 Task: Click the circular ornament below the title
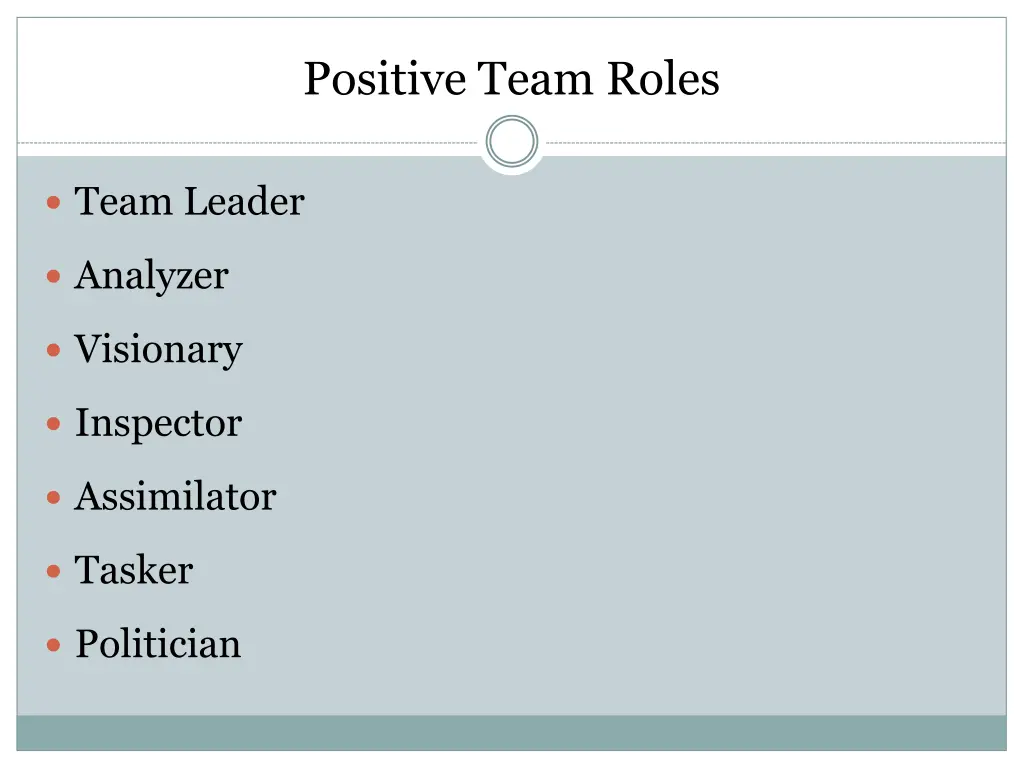pyautogui.click(x=512, y=142)
